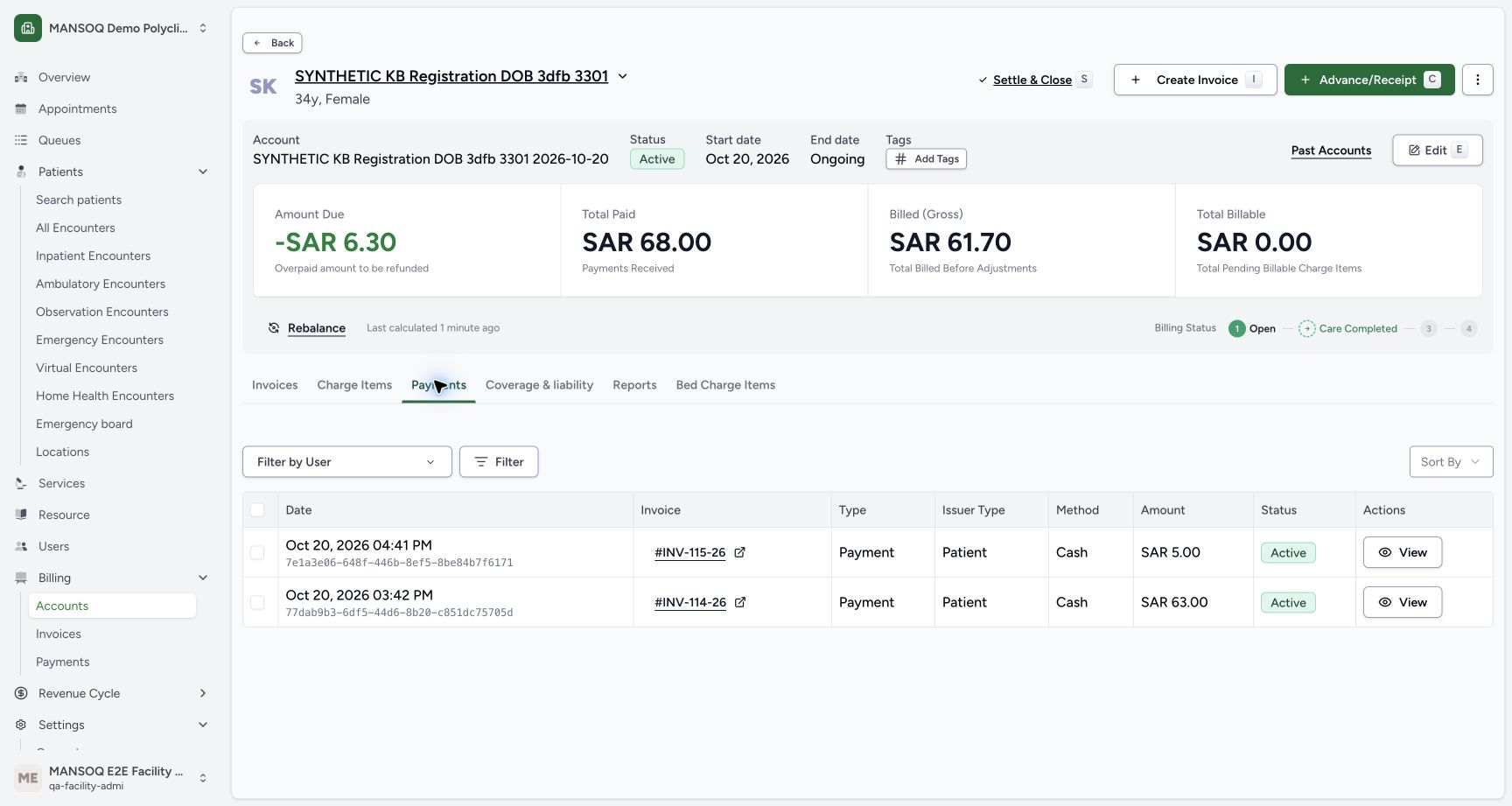Viewport: 1512px width, 806px height.
Task: View the SAR 63.00 payment
Action: tap(1403, 602)
